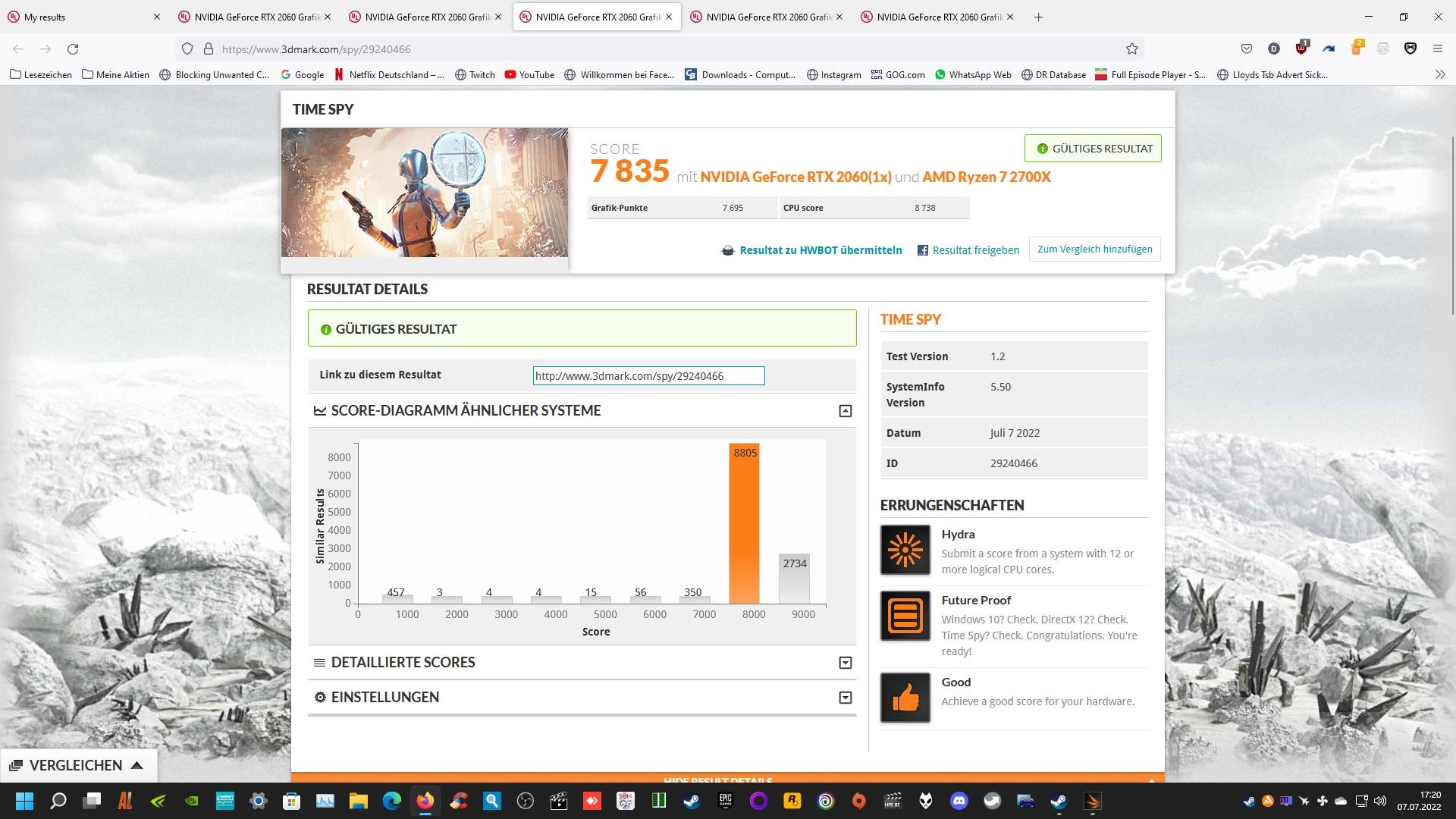Click the Good thumbs-up achievement icon
This screenshot has width=1456, height=819.
tap(905, 698)
